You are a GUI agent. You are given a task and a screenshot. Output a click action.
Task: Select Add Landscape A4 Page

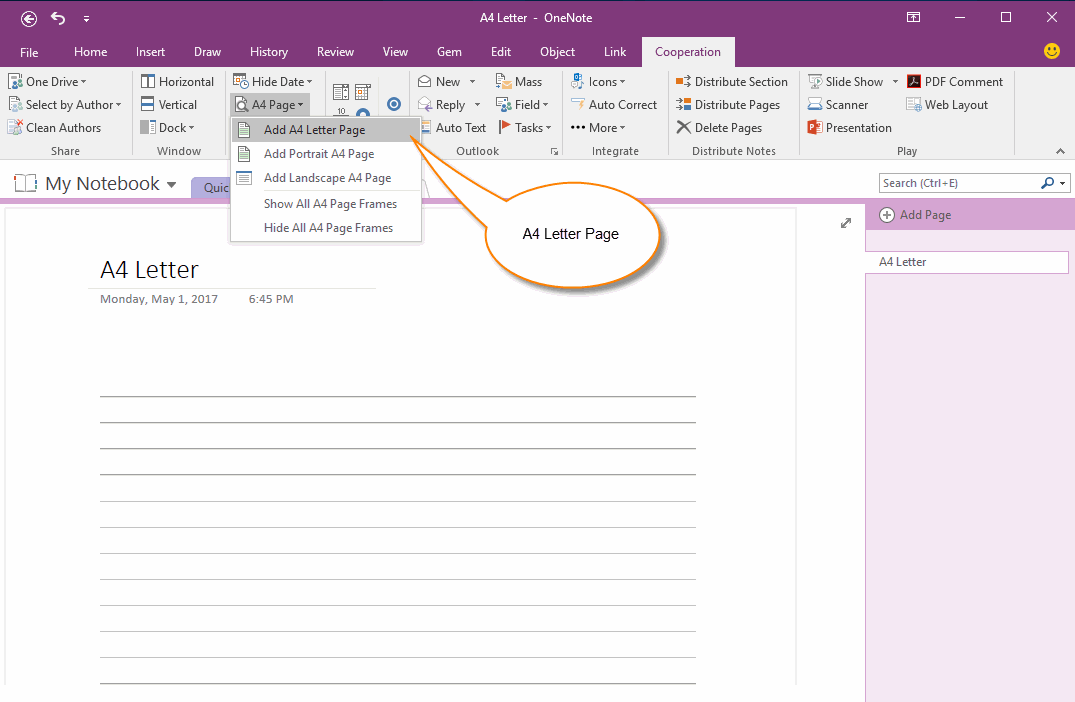(326, 178)
